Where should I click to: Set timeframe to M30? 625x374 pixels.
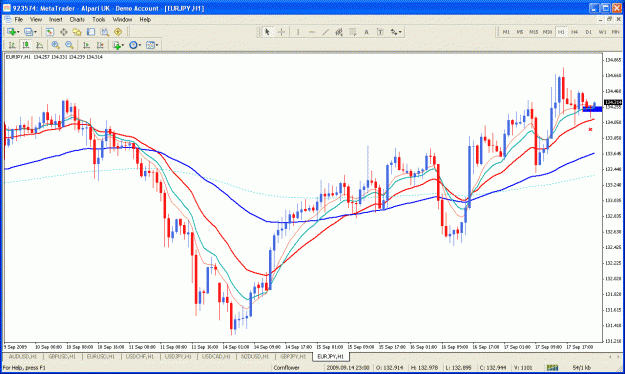click(x=547, y=32)
